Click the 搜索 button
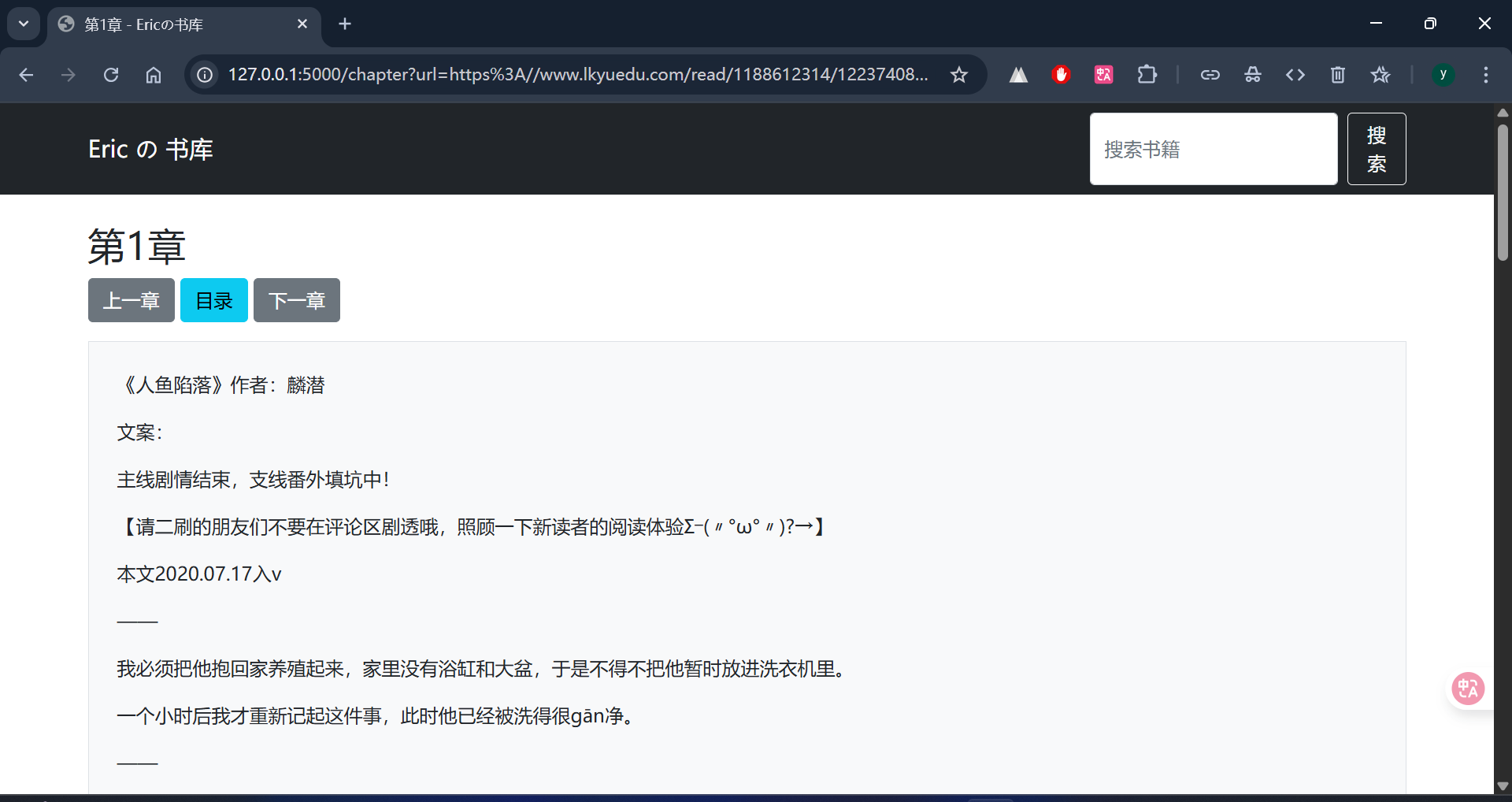Screen dimensions: 1512x802 coord(1377,149)
